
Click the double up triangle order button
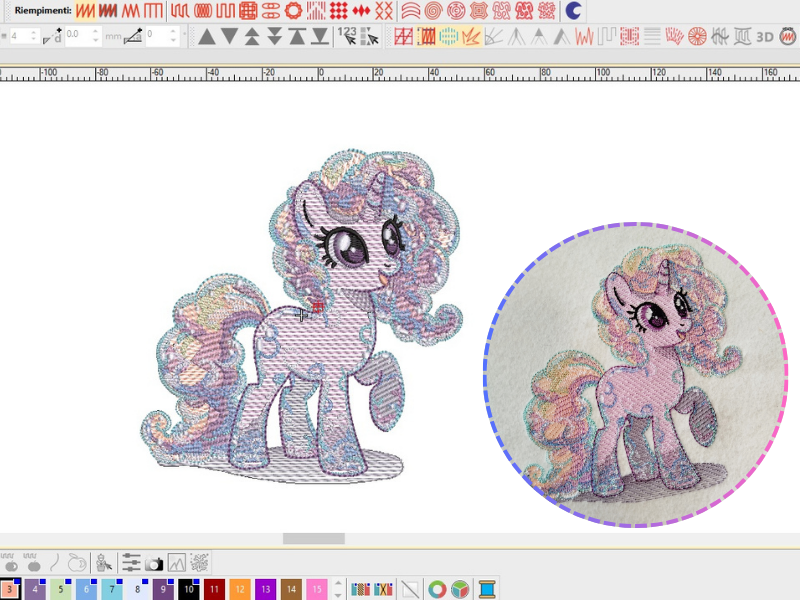point(252,36)
